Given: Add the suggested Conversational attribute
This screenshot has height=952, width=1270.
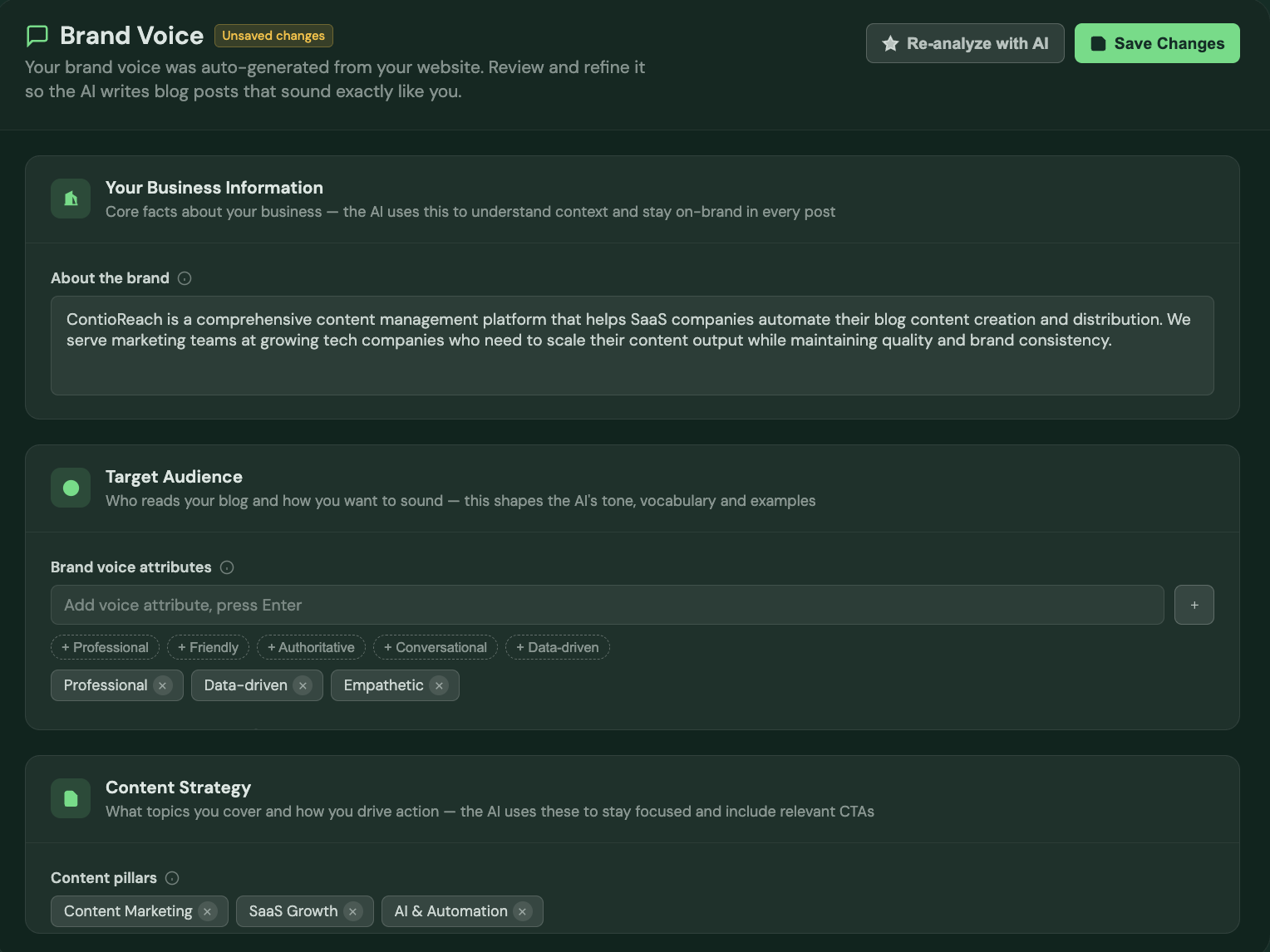Looking at the screenshot, I should click(x=436, y=647).
